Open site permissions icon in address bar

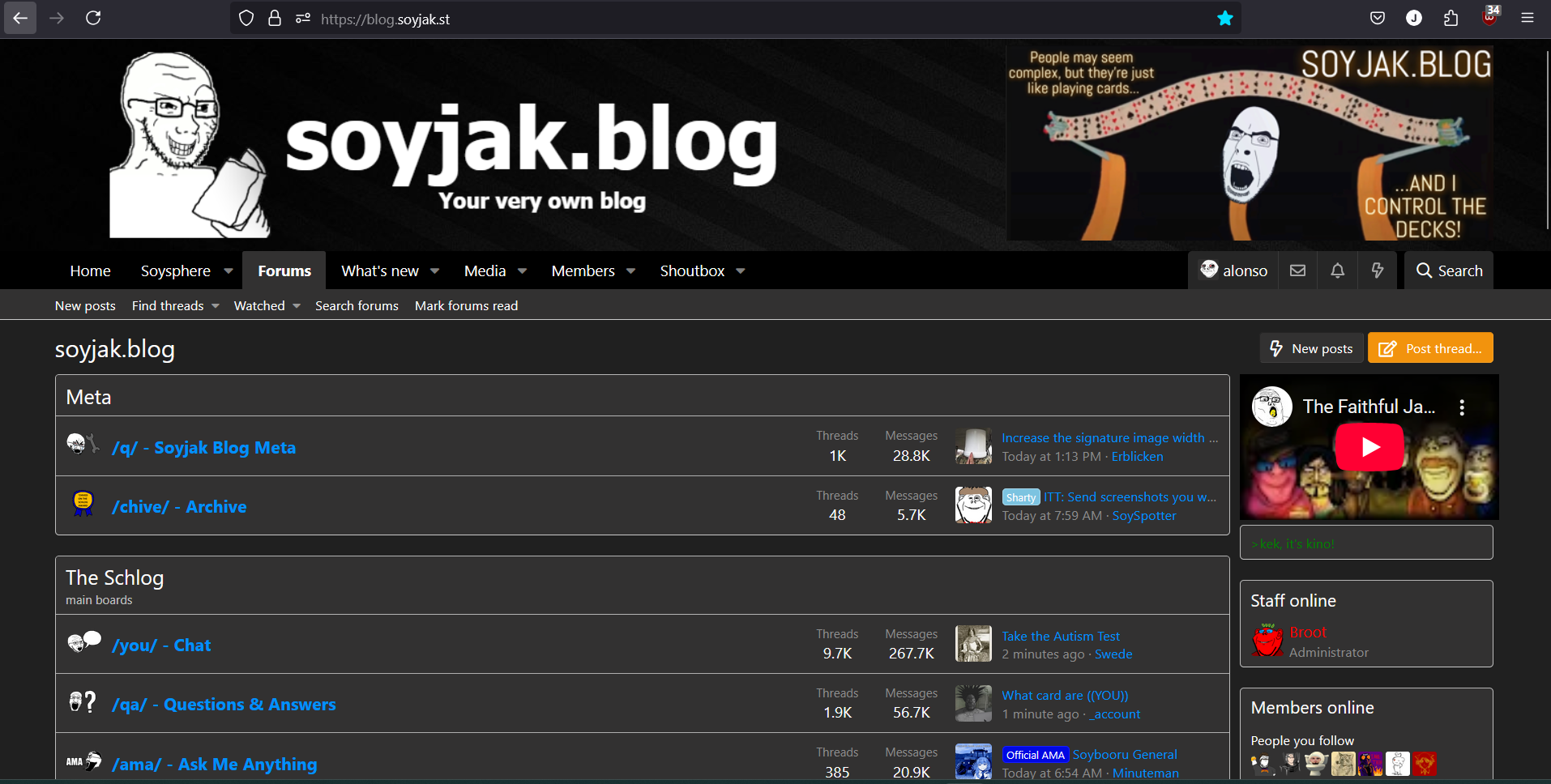click(303, 18)
